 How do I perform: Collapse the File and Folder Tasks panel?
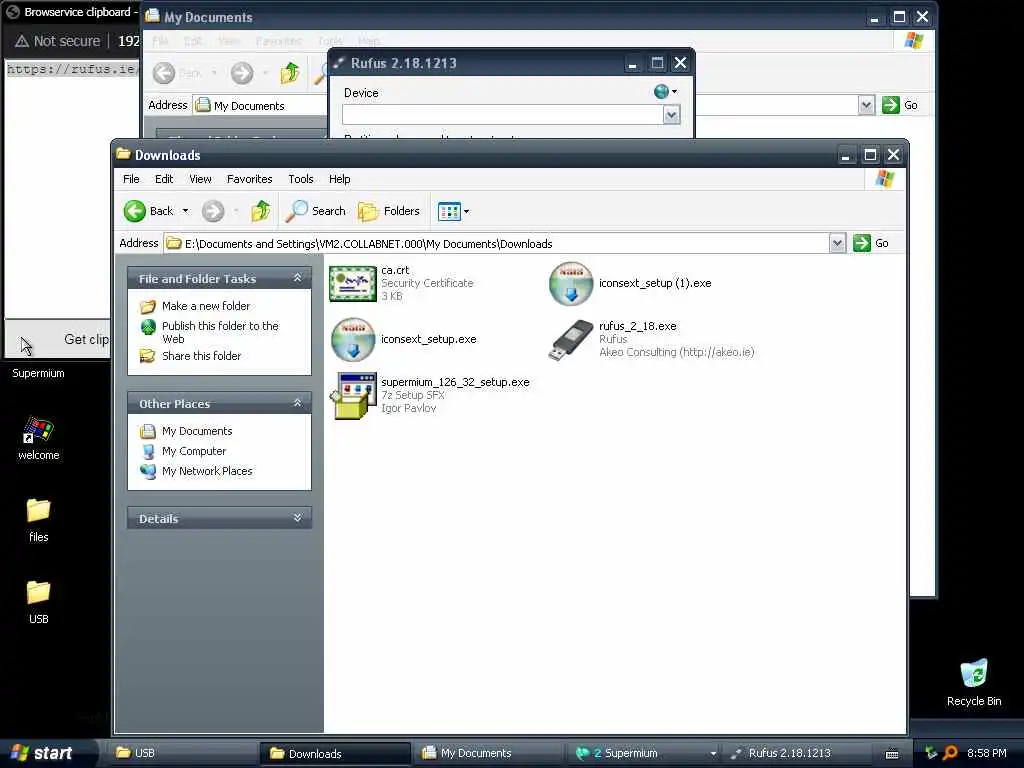point(298,278)
